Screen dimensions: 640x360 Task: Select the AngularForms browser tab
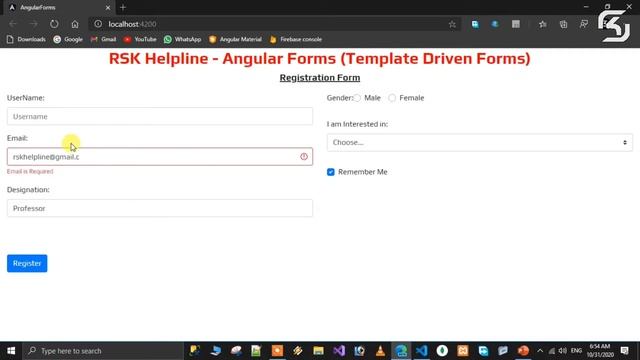[60, 7]
